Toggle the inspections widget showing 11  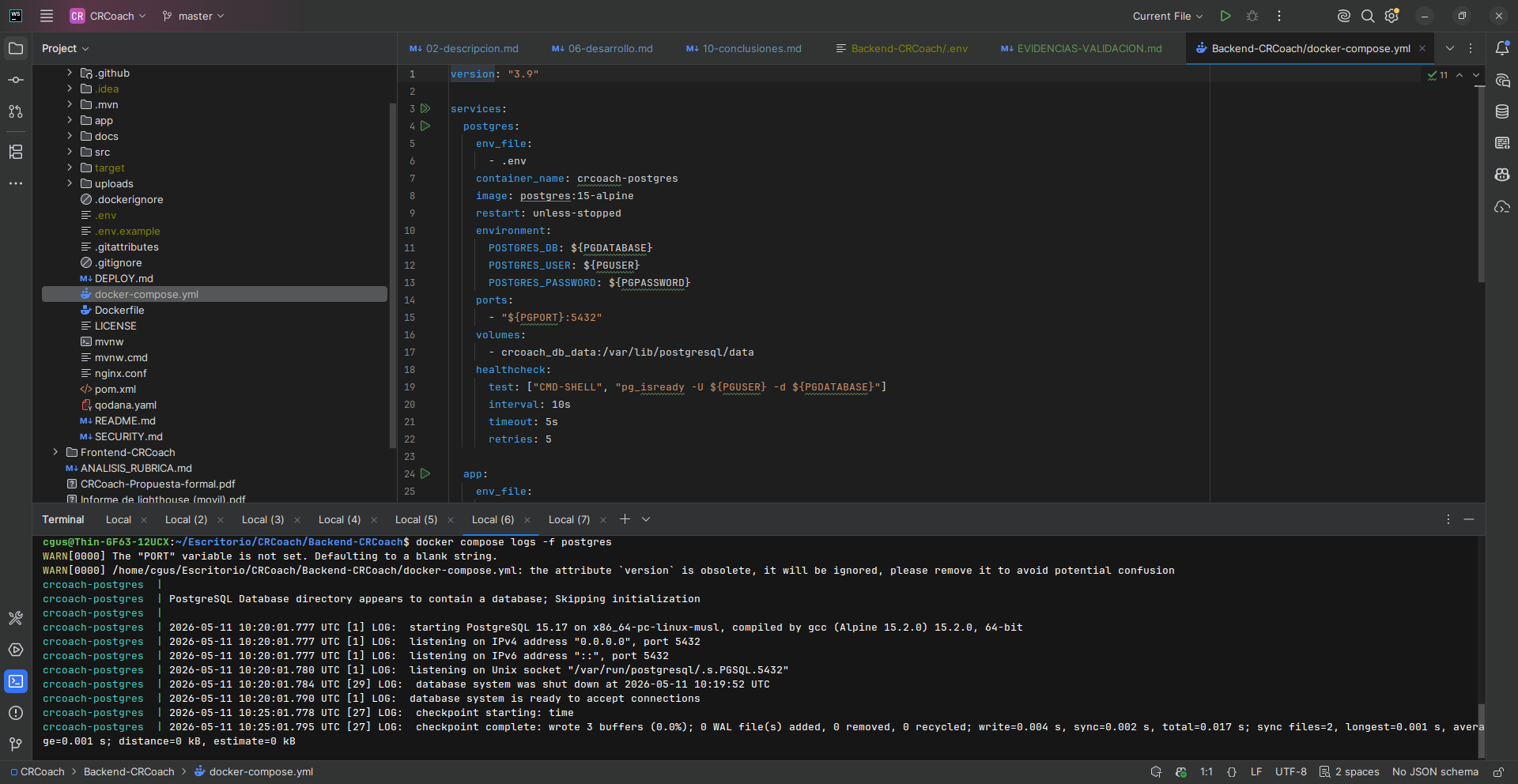1438,75
